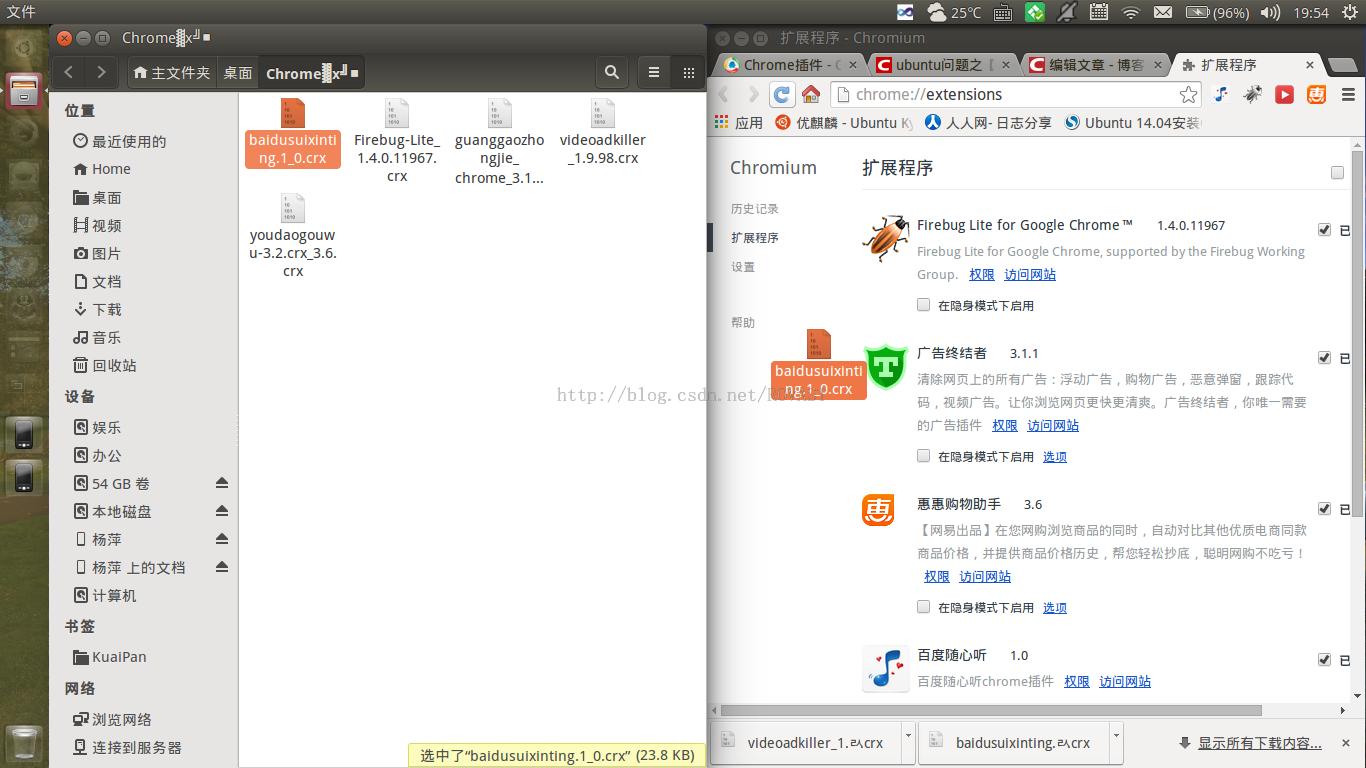Eject the 本地磁盘 volume
Screen dimensions: 1366x768
[222, 511]
